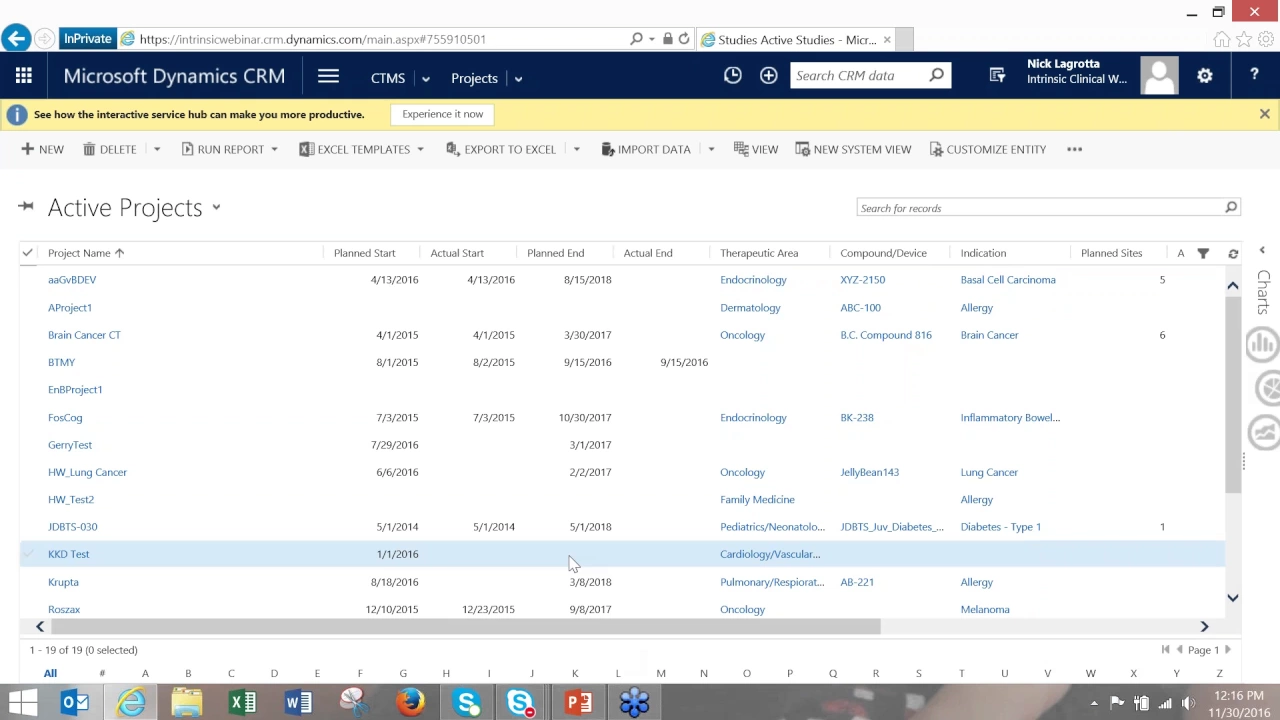
Task: Open the settings gear
Action: click(1205, 76)
